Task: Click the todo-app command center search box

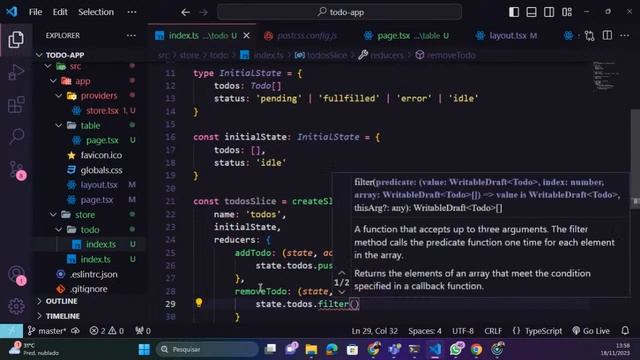Action: 340,12
